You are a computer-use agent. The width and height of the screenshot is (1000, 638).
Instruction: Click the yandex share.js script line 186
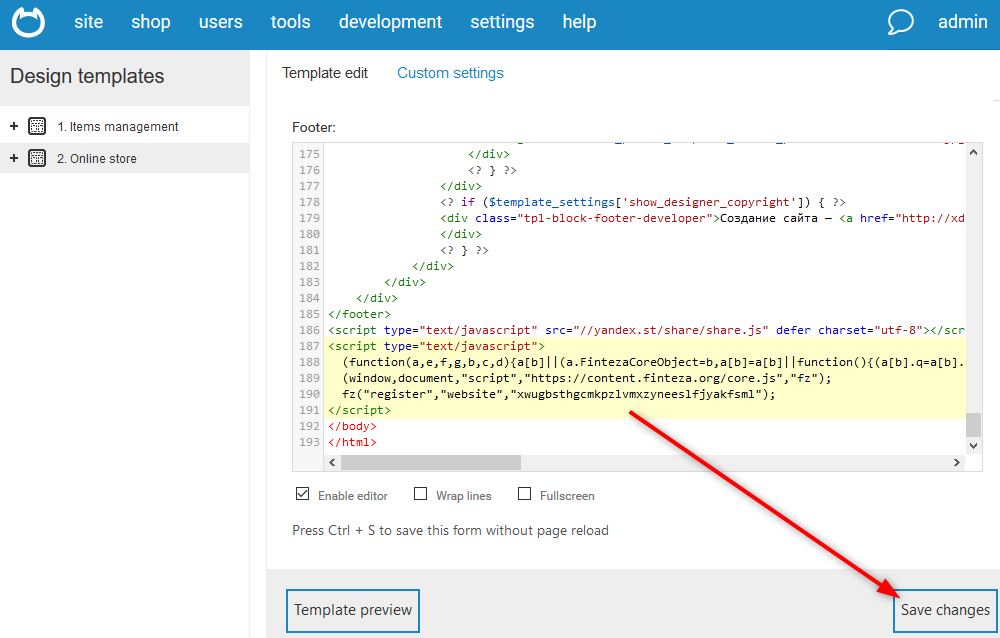pyautogui.click(x=646, y=330)
